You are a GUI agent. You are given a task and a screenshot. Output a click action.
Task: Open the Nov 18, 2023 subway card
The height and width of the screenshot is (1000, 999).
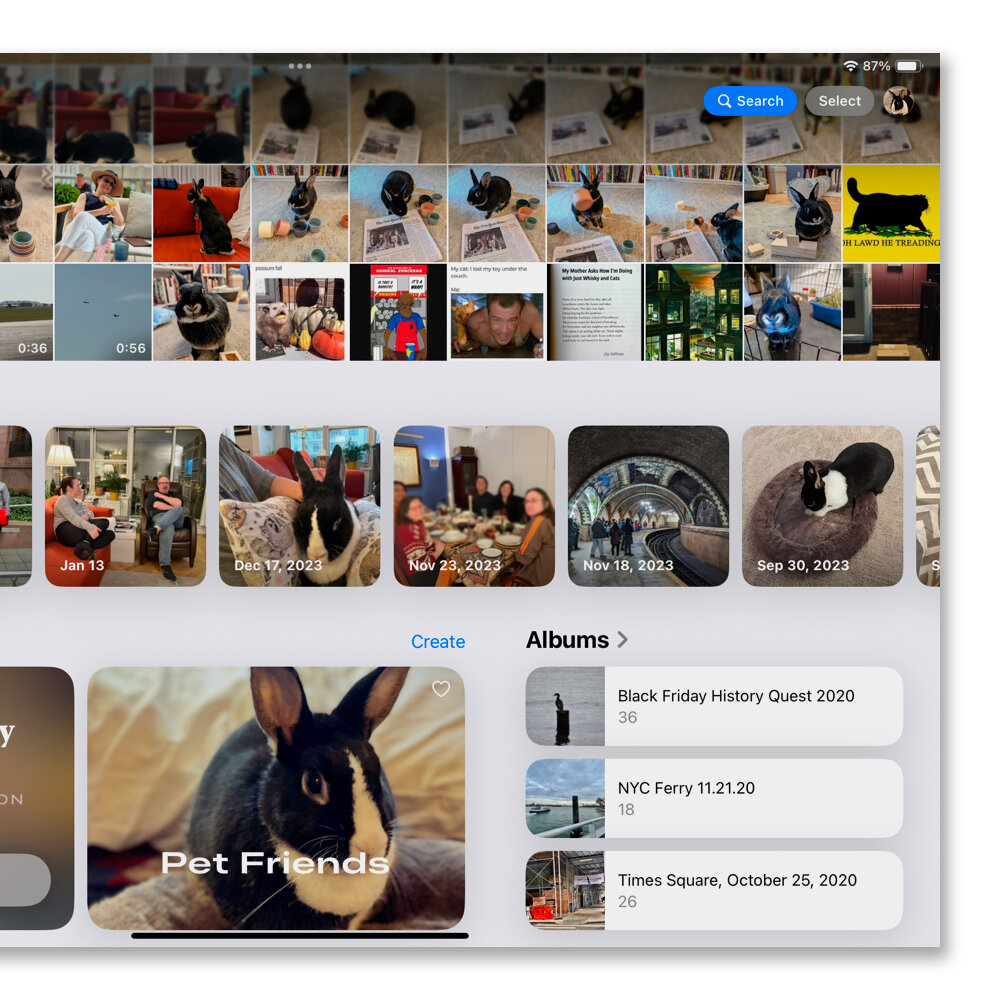(x=648, y=506)
